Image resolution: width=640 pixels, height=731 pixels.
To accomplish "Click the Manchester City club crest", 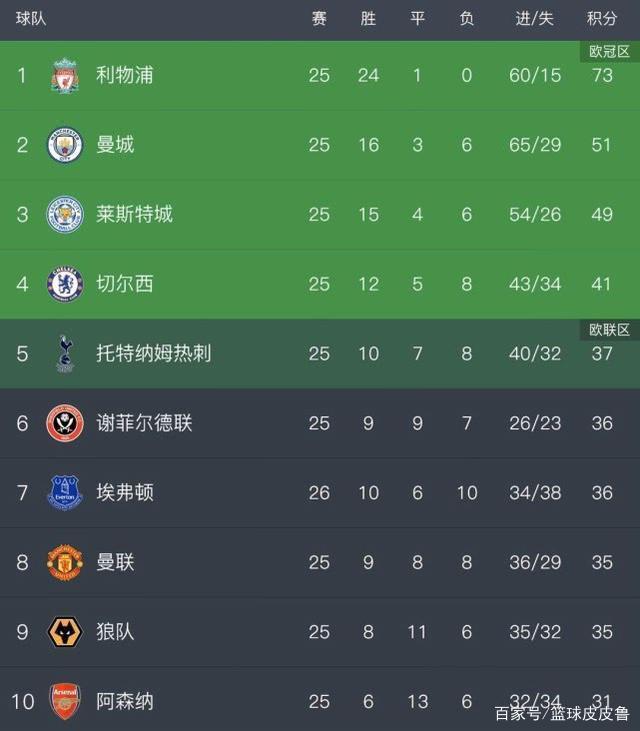I will pos(65,145).
